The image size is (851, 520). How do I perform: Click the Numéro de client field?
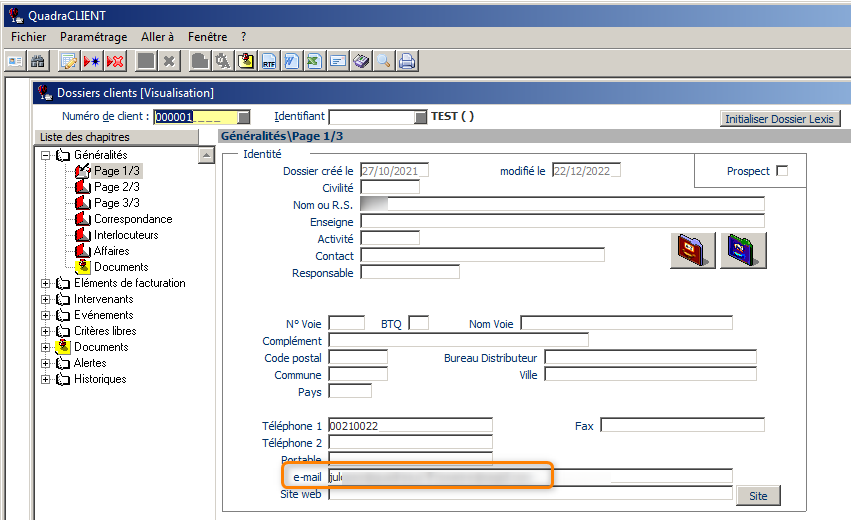click(x=196, y=117)
